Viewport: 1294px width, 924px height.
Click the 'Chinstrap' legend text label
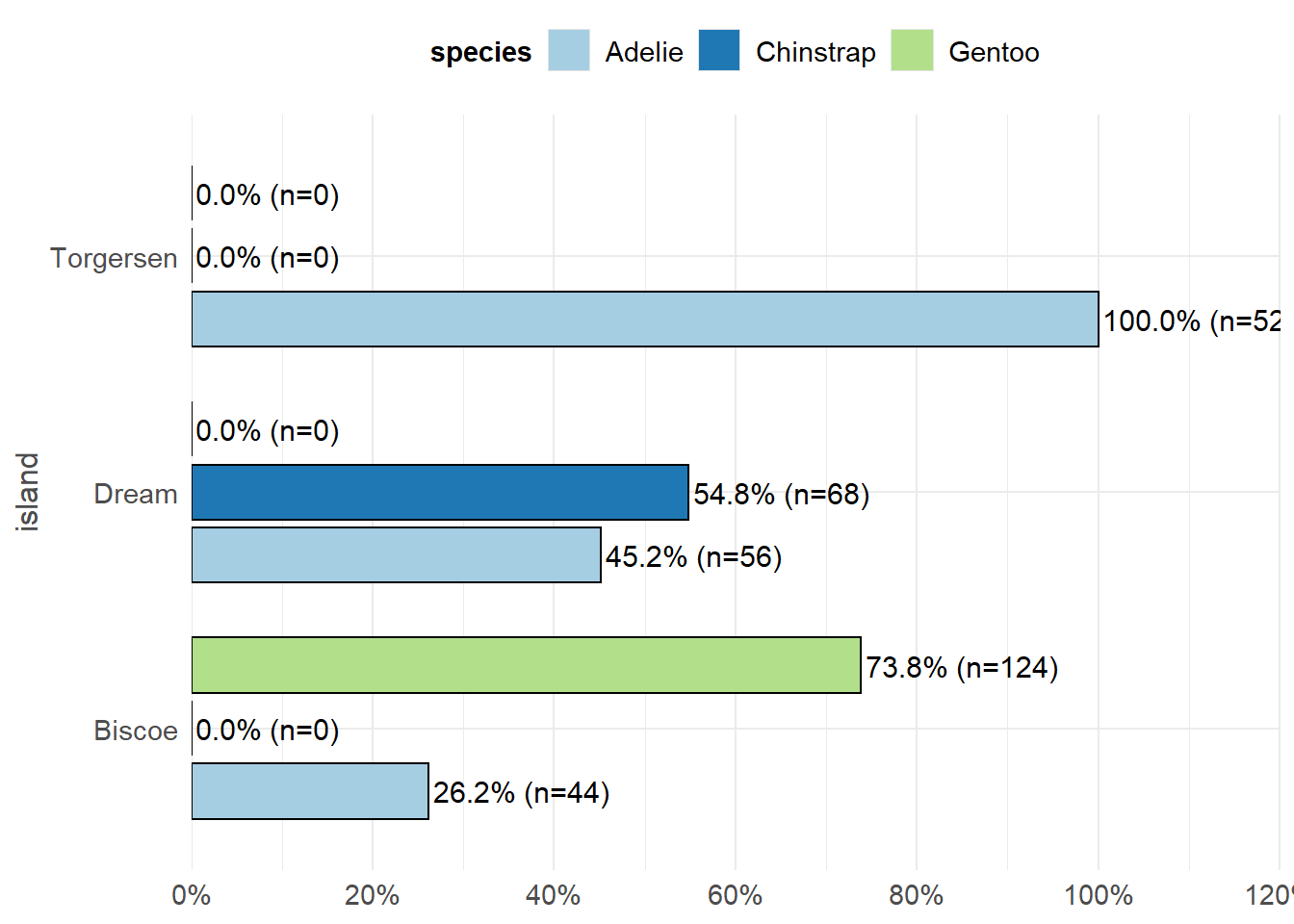tap(815, 52)
